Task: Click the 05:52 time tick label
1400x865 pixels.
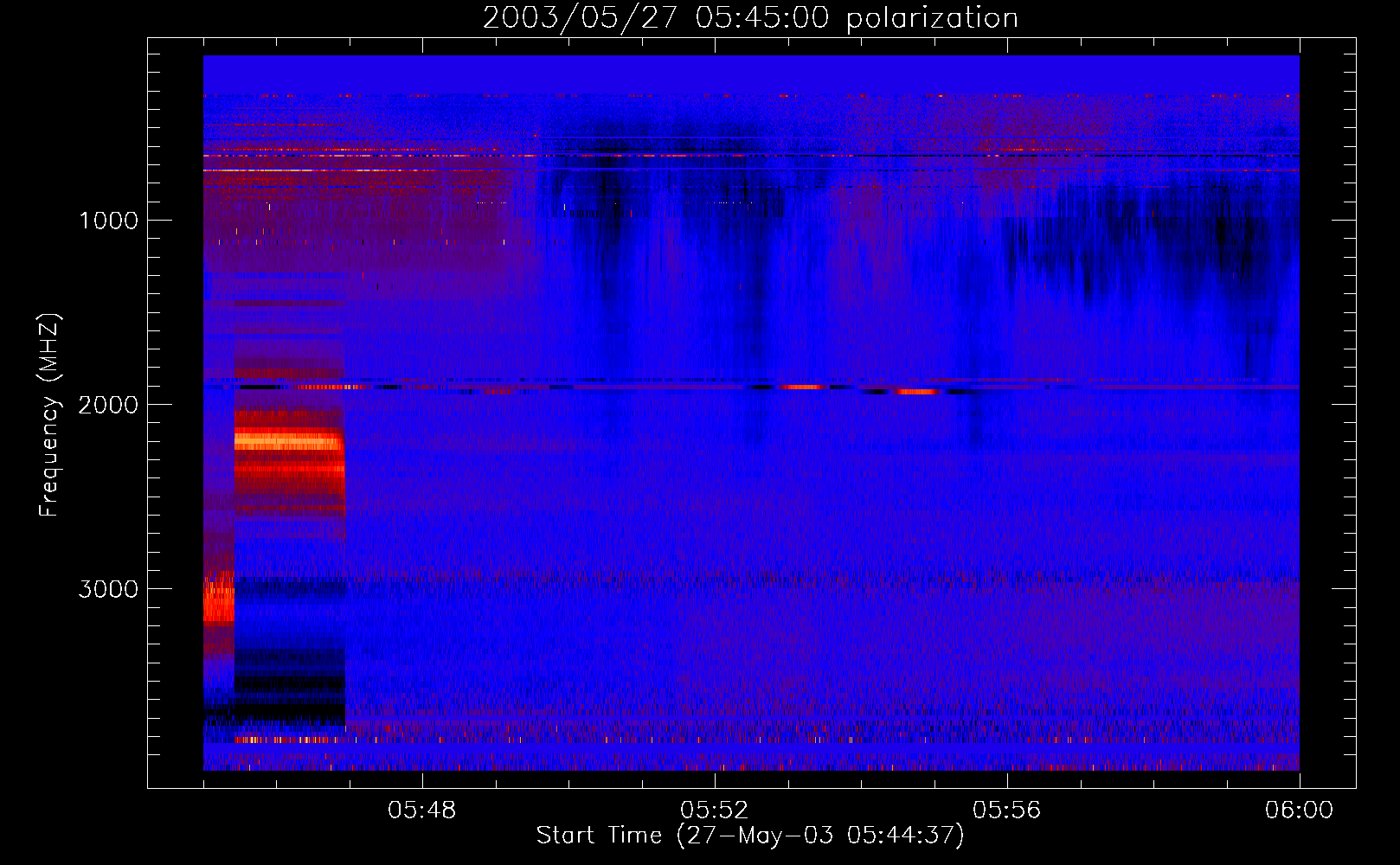Action: [715, 811]
